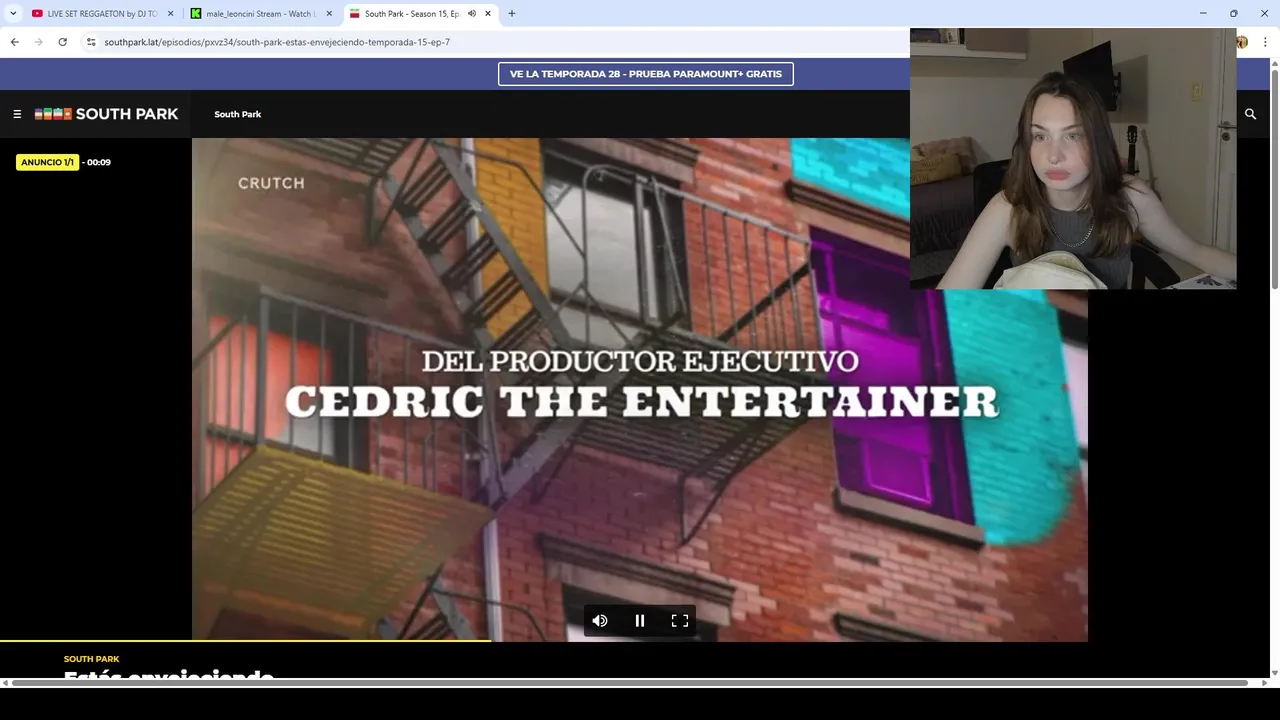Viewport: 1280px width, 720px height.
Task: Mute audio on the South Park tab
Action: (x=471, y=14)
